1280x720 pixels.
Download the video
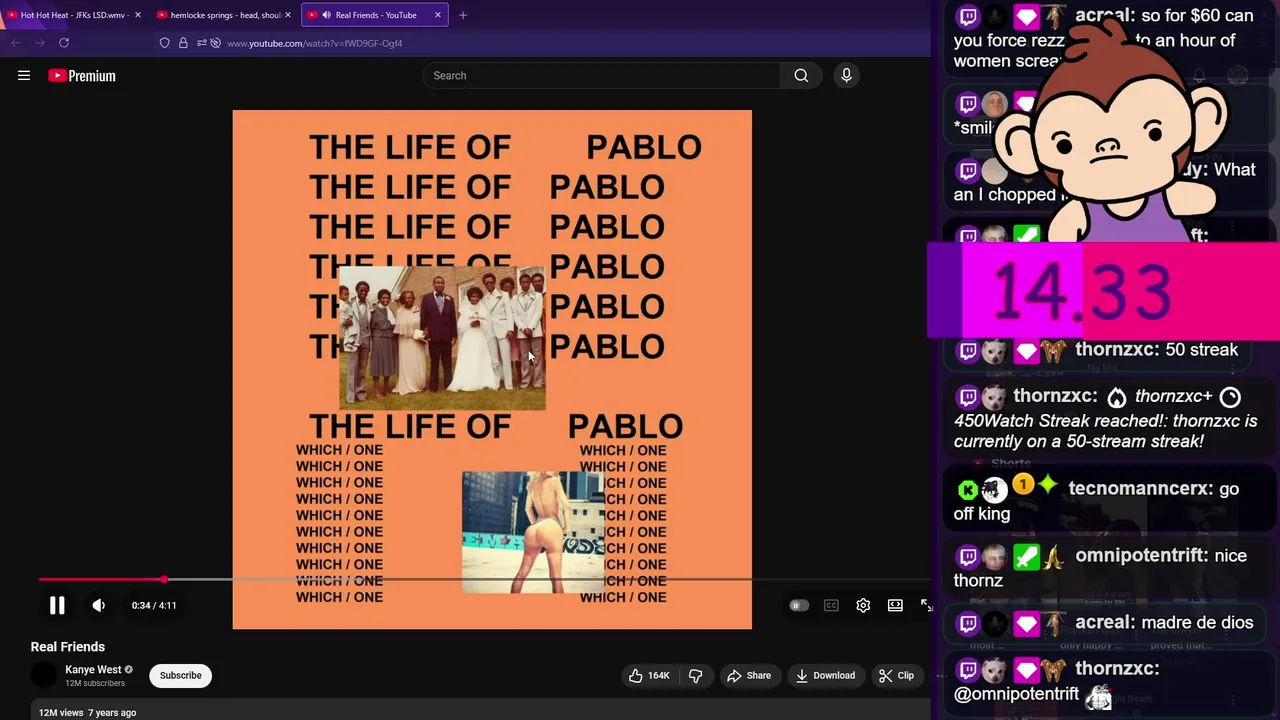[x=825, y=675]
